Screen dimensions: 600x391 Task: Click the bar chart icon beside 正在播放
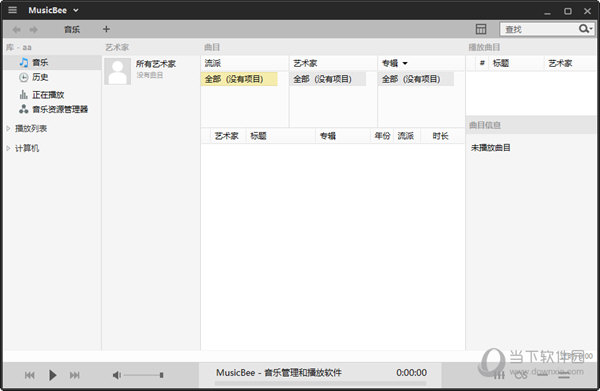coord(24,94)
